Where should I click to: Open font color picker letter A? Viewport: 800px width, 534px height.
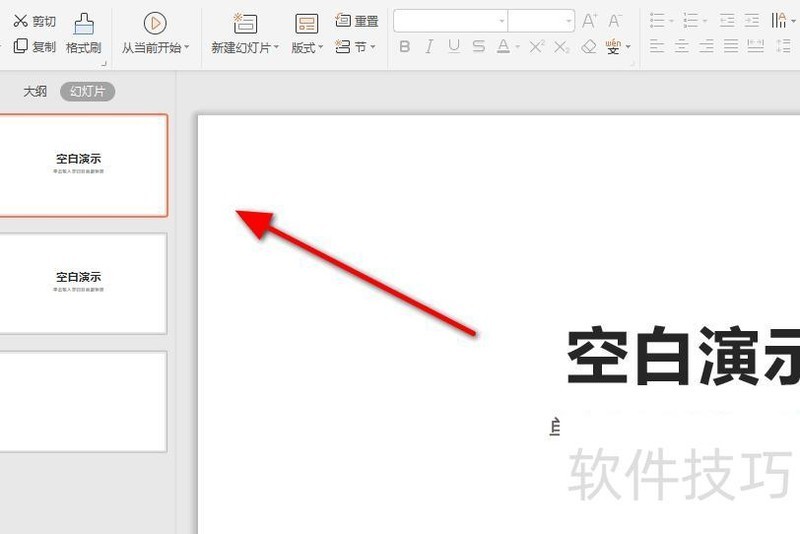[x=503, y=47]
